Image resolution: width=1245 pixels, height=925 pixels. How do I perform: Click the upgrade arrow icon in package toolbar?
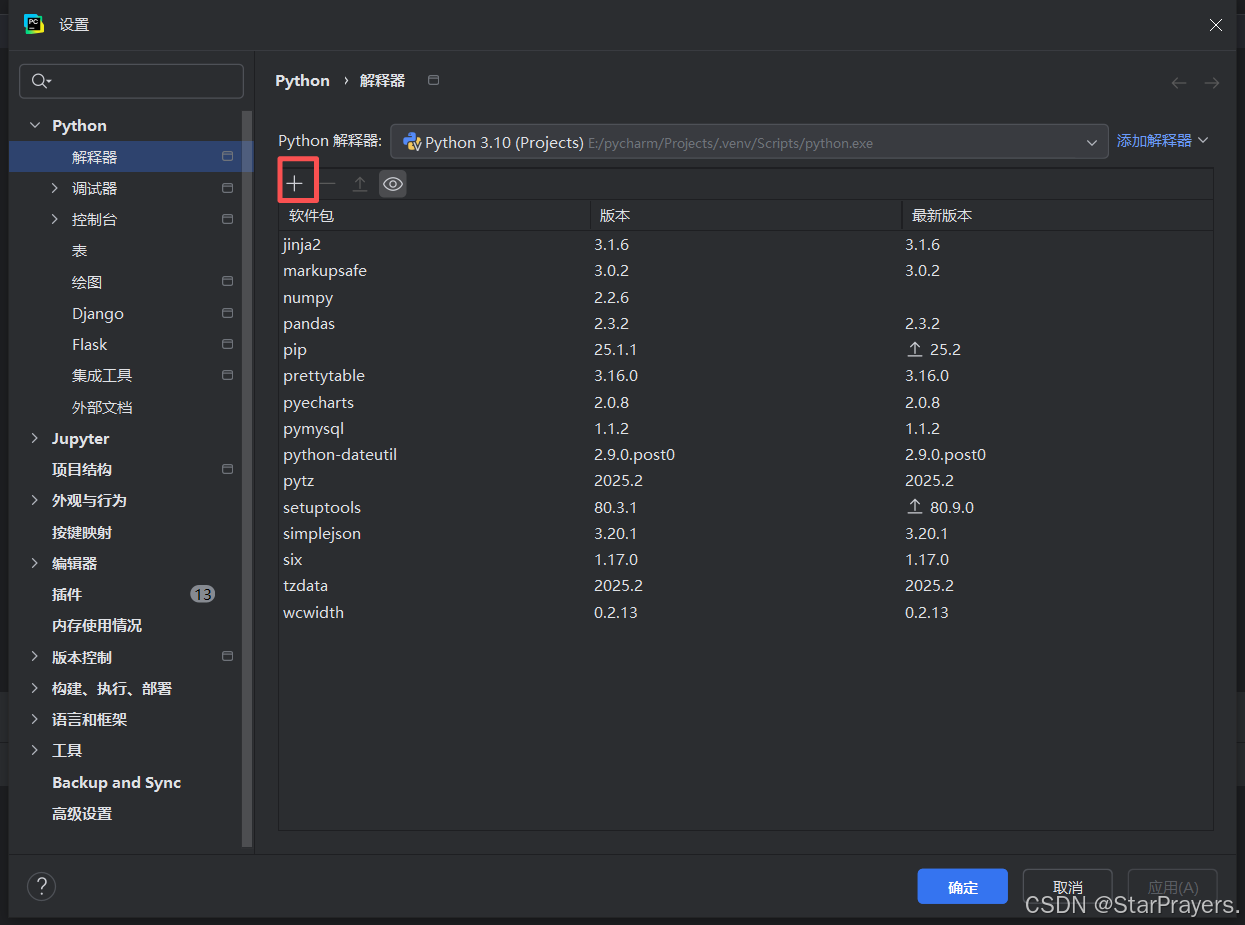(360, 184)
